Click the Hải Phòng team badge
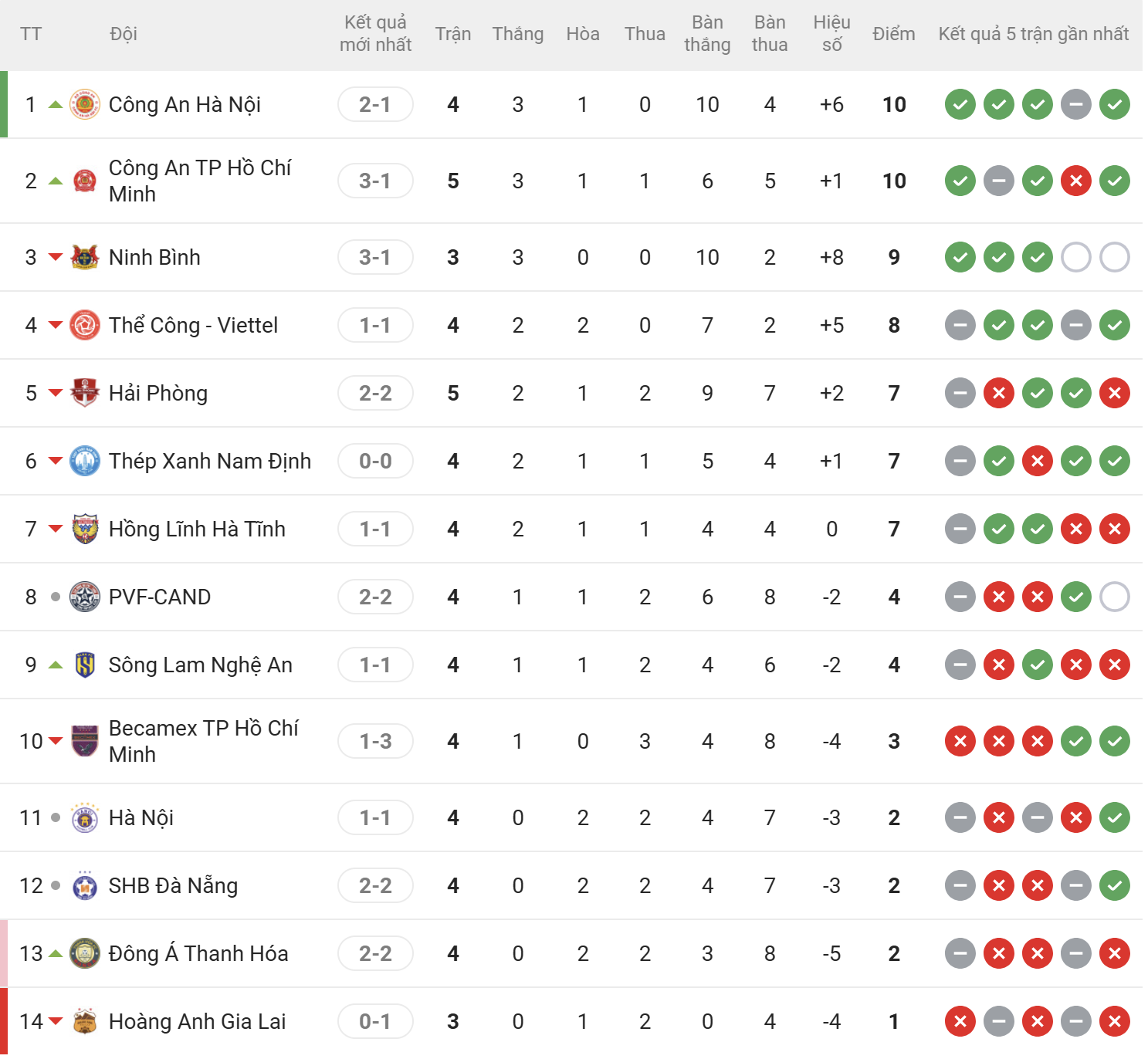This screenshot has width=1148, height=1059. (85, 393)
